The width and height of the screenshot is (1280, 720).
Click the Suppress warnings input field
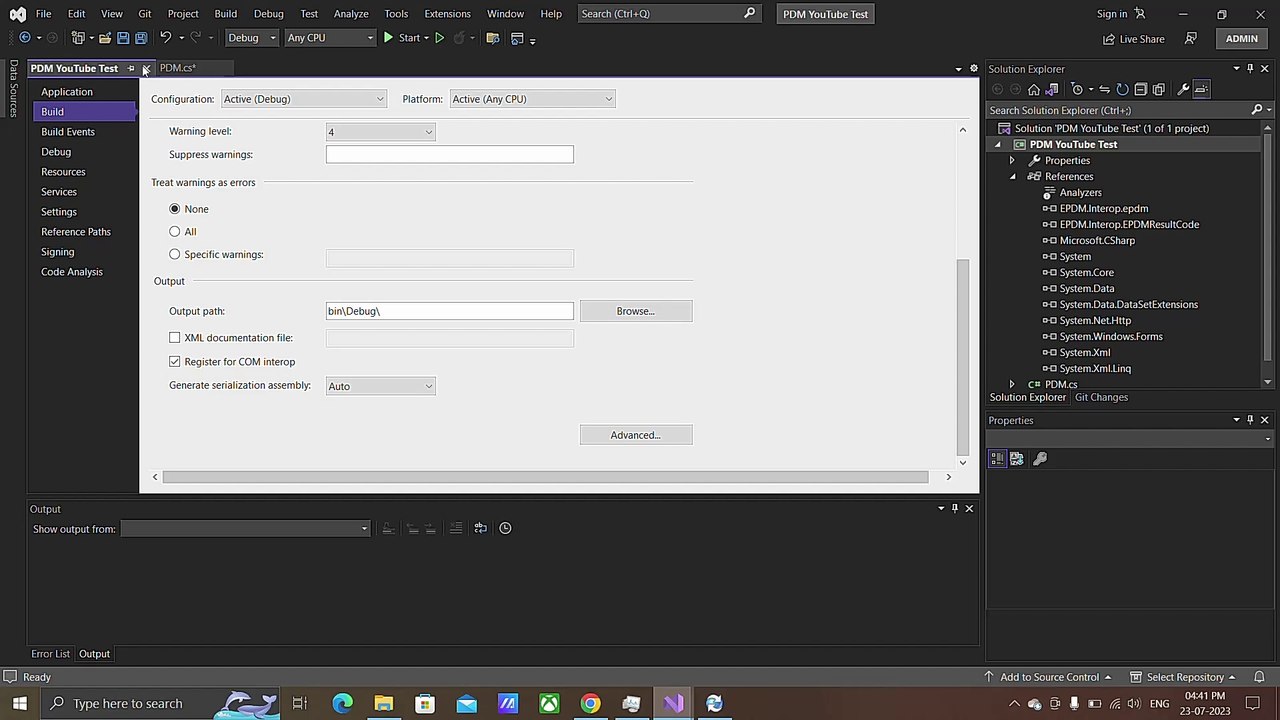(450, 155)
